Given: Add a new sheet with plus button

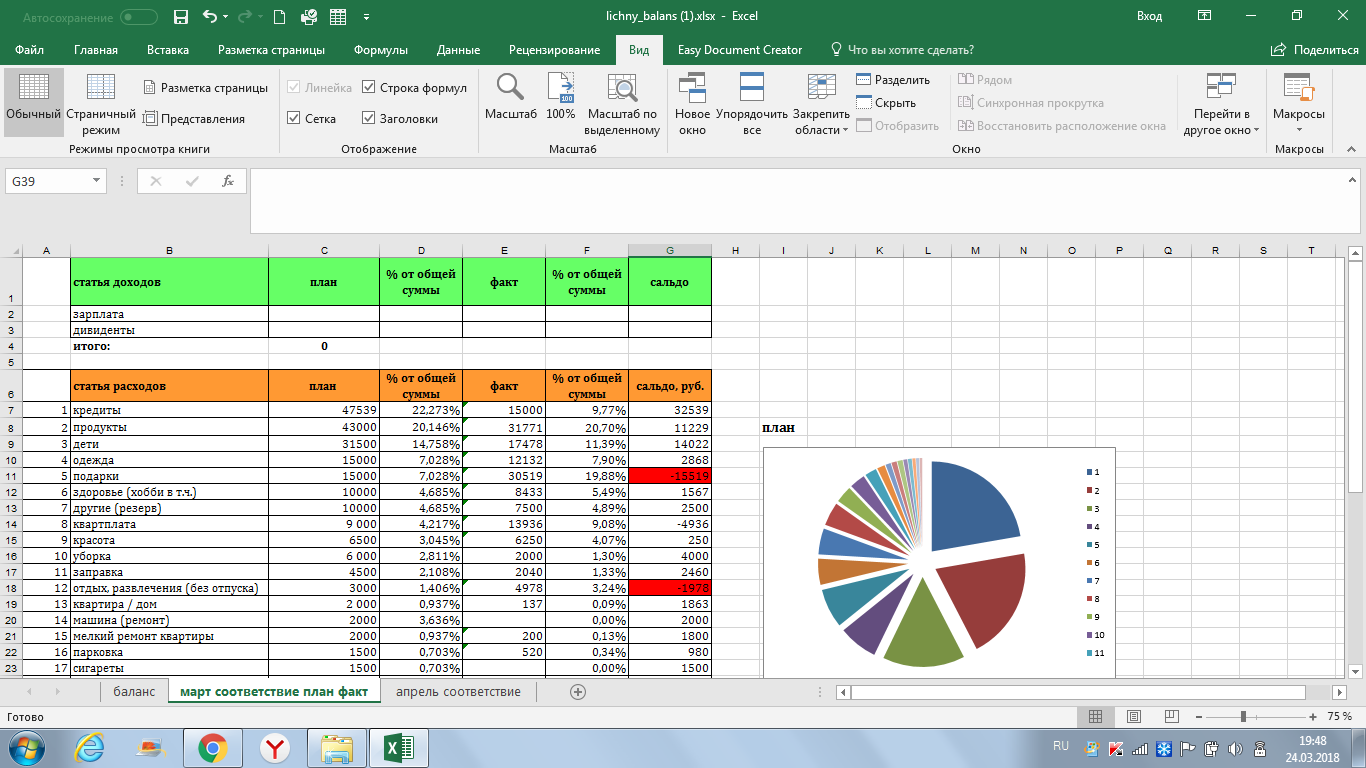Looking at the screenshot, I should click(x=577, y=691).
